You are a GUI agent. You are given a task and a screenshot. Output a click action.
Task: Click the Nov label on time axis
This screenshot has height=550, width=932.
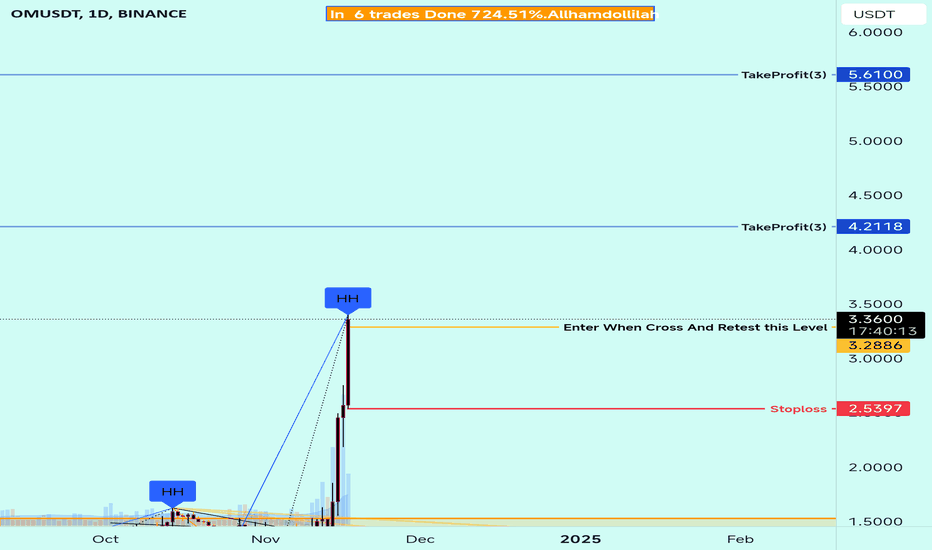[265, 539]
